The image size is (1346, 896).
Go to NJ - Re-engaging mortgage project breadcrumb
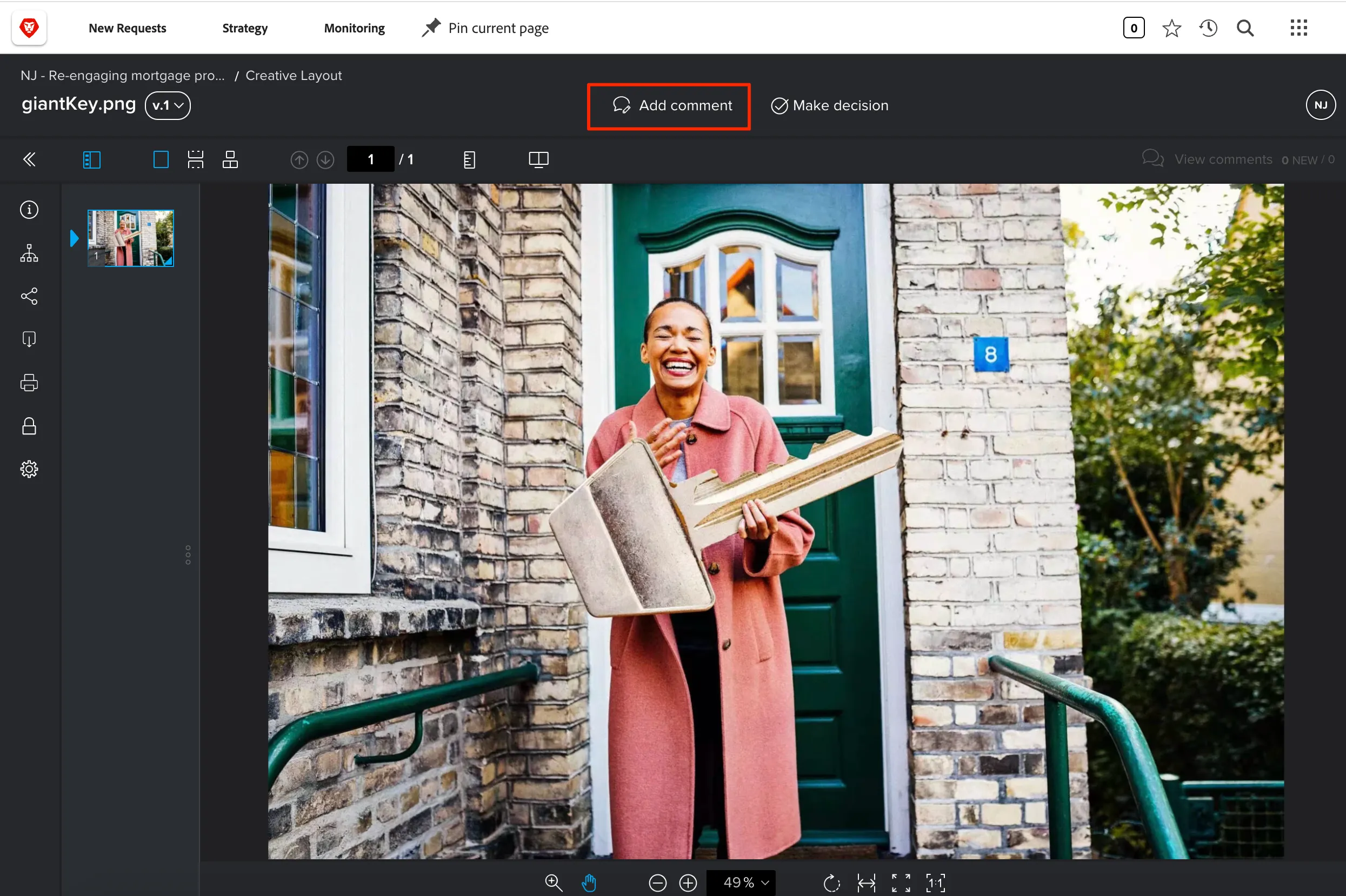point(122,76)
